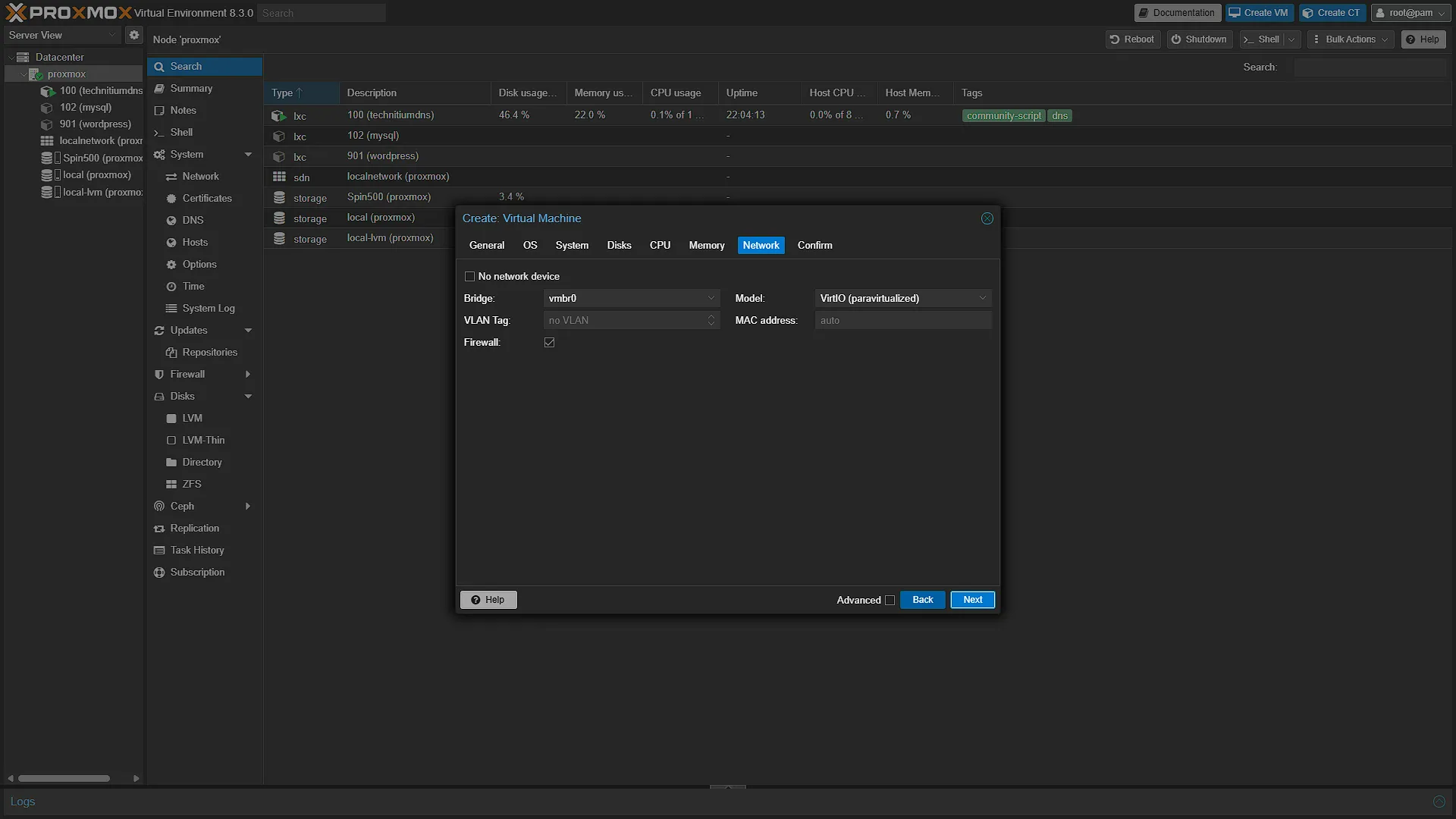
Task: Click the Logs panel expand icon
Action: (x=1439, y=802)
